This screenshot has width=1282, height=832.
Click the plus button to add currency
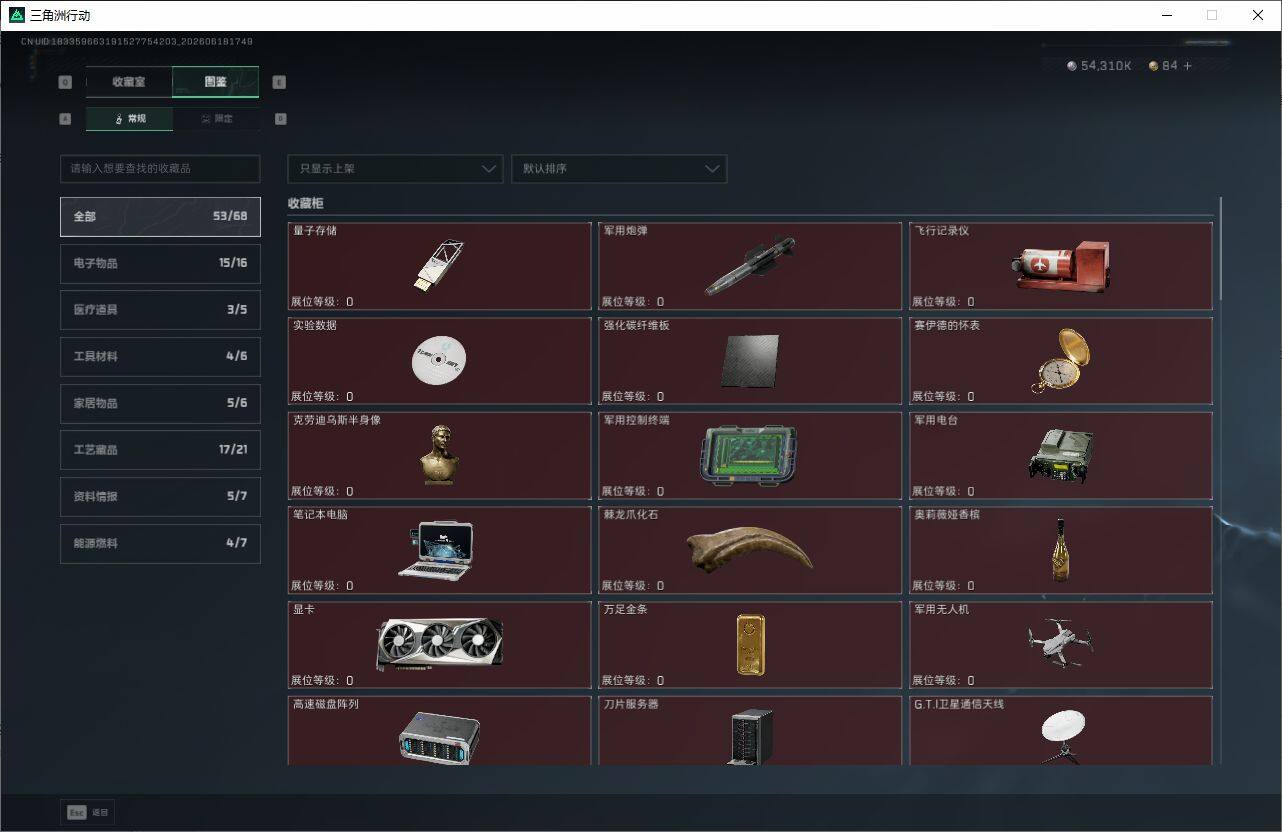click(x=1187, y=66)
